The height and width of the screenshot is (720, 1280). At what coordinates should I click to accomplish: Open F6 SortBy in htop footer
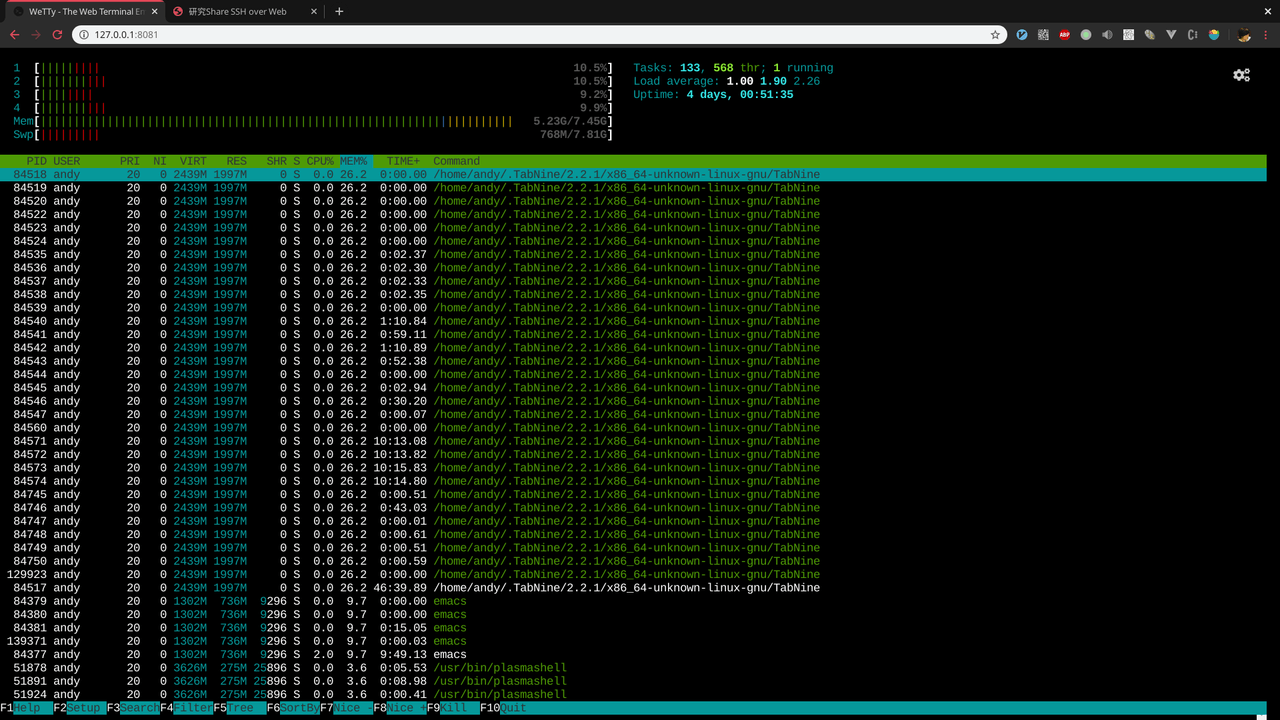(294, 708)
